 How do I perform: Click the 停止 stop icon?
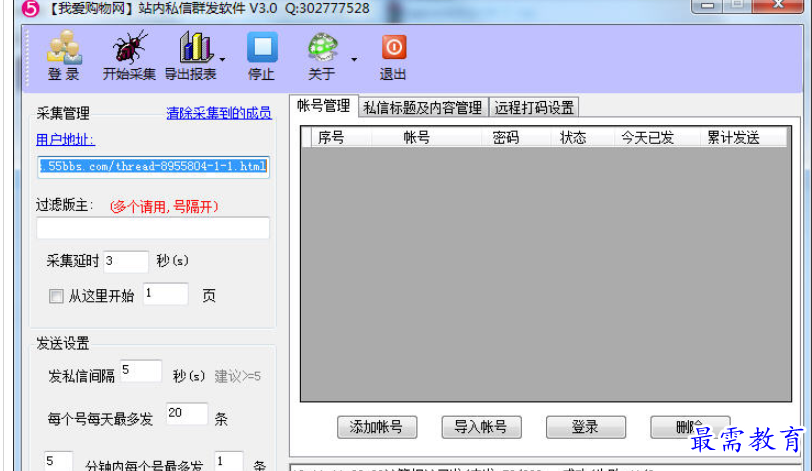pos(262,55)
